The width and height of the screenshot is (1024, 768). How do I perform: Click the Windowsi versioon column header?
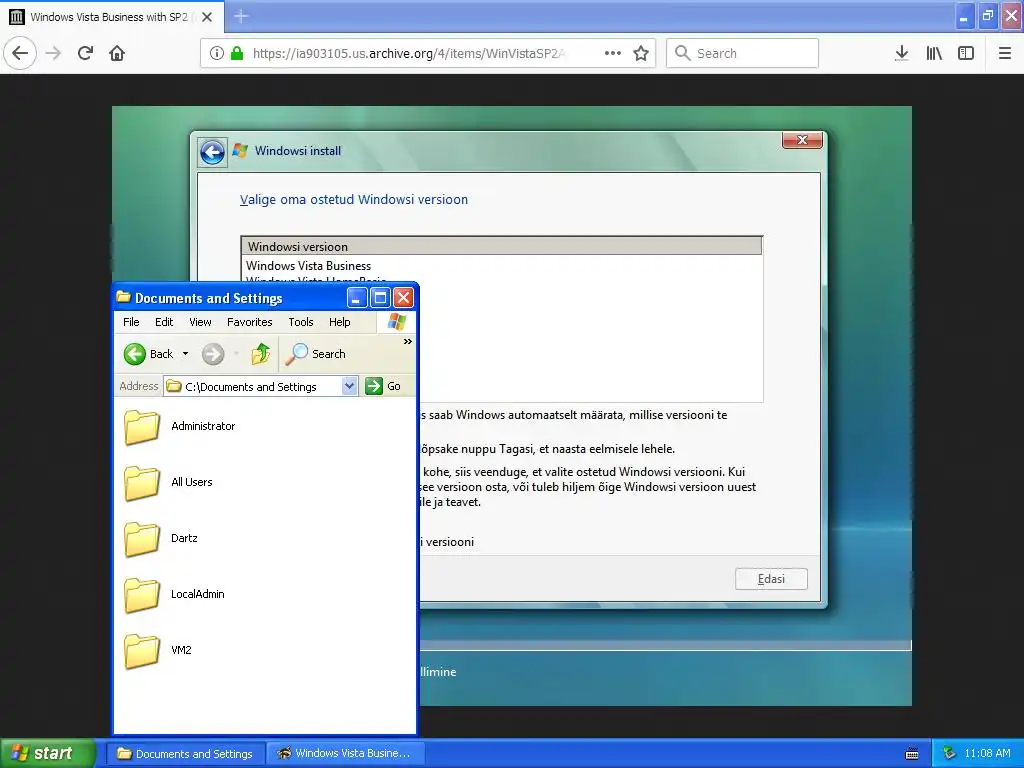502,246
